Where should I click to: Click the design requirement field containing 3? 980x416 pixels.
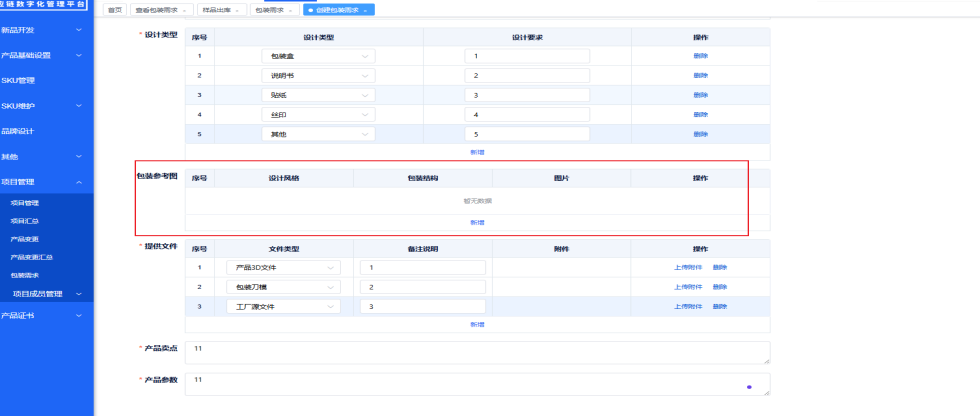(527, 96)
